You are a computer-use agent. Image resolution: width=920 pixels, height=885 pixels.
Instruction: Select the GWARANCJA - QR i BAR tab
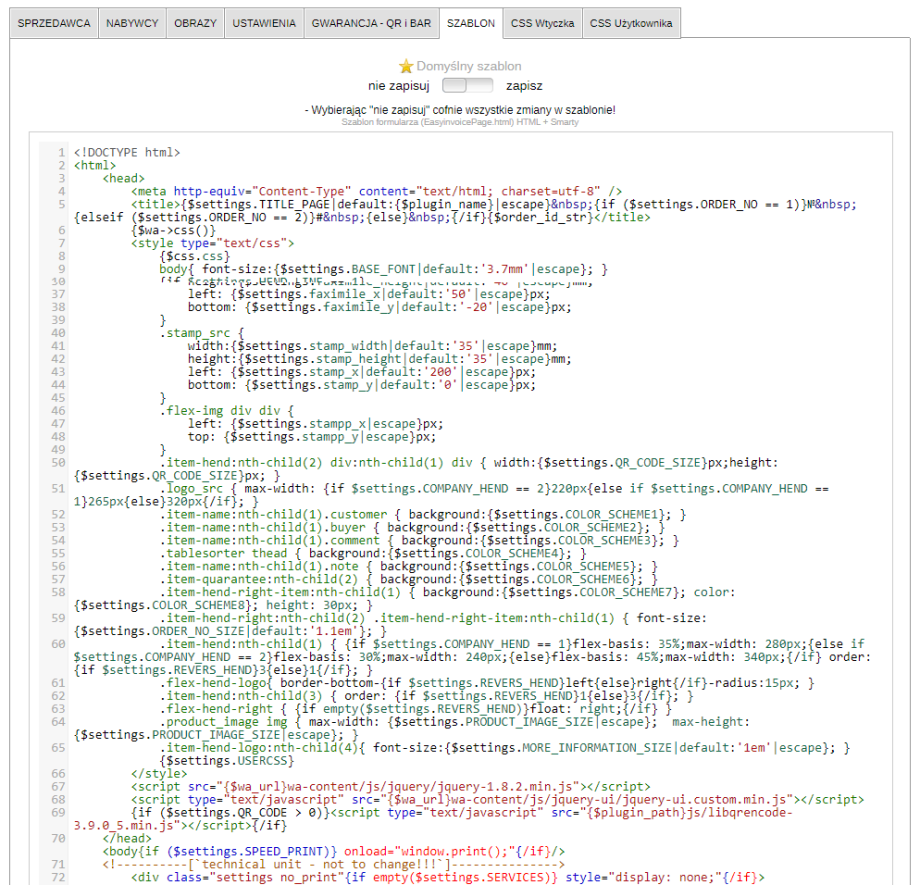(x=371, y=23)
